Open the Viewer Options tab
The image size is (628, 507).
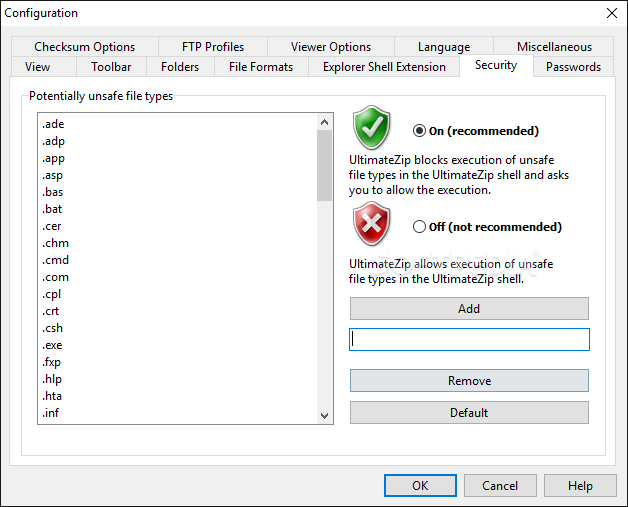coord(331,47)
